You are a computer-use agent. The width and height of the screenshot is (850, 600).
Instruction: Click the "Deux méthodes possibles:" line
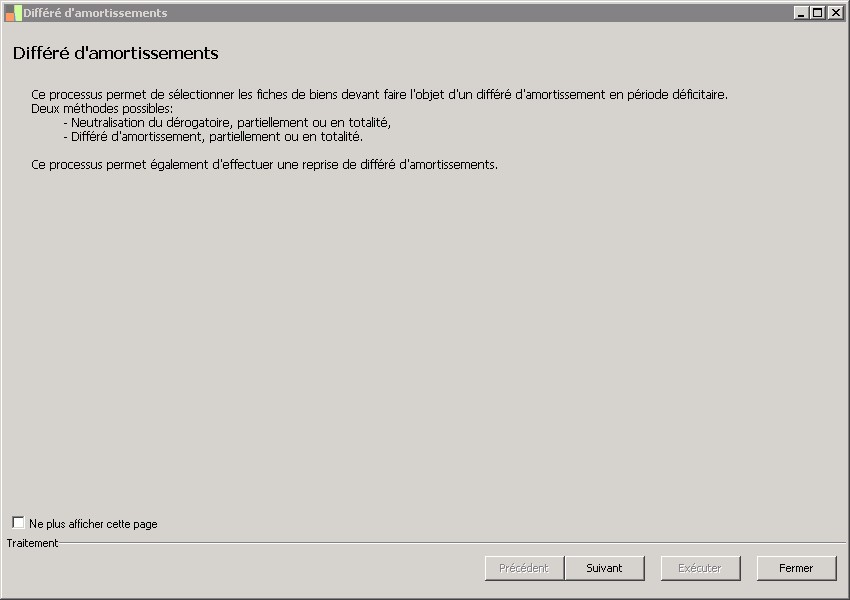point(102,108)
